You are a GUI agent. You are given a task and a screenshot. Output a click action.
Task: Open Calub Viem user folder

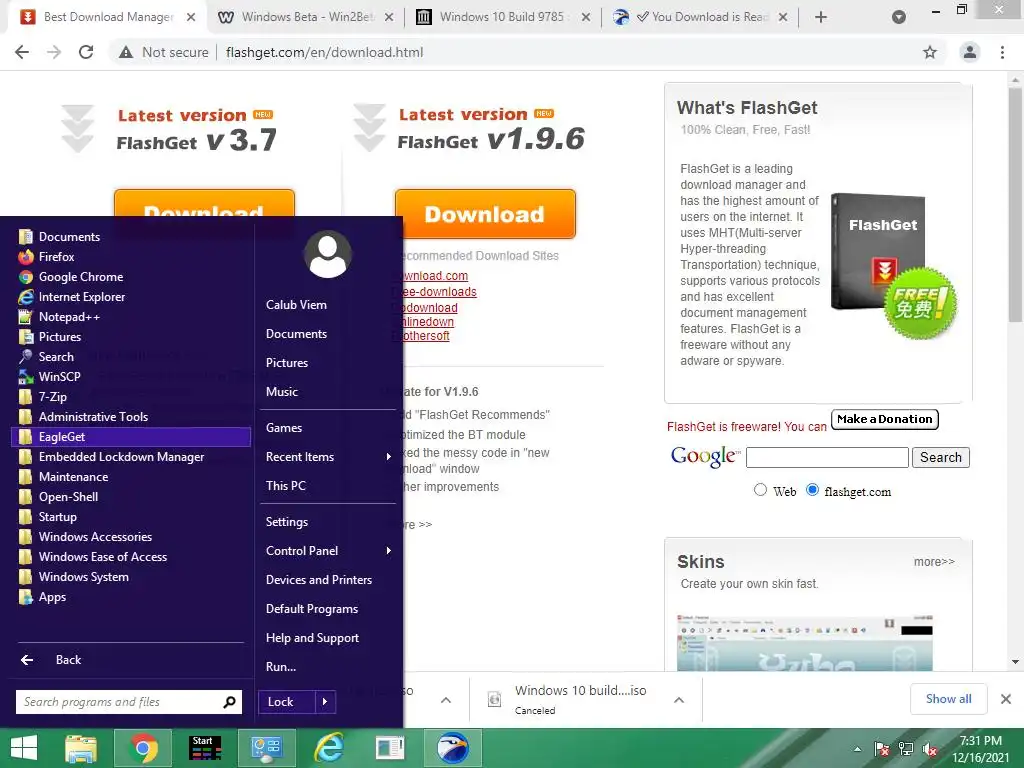coord(296,304)
